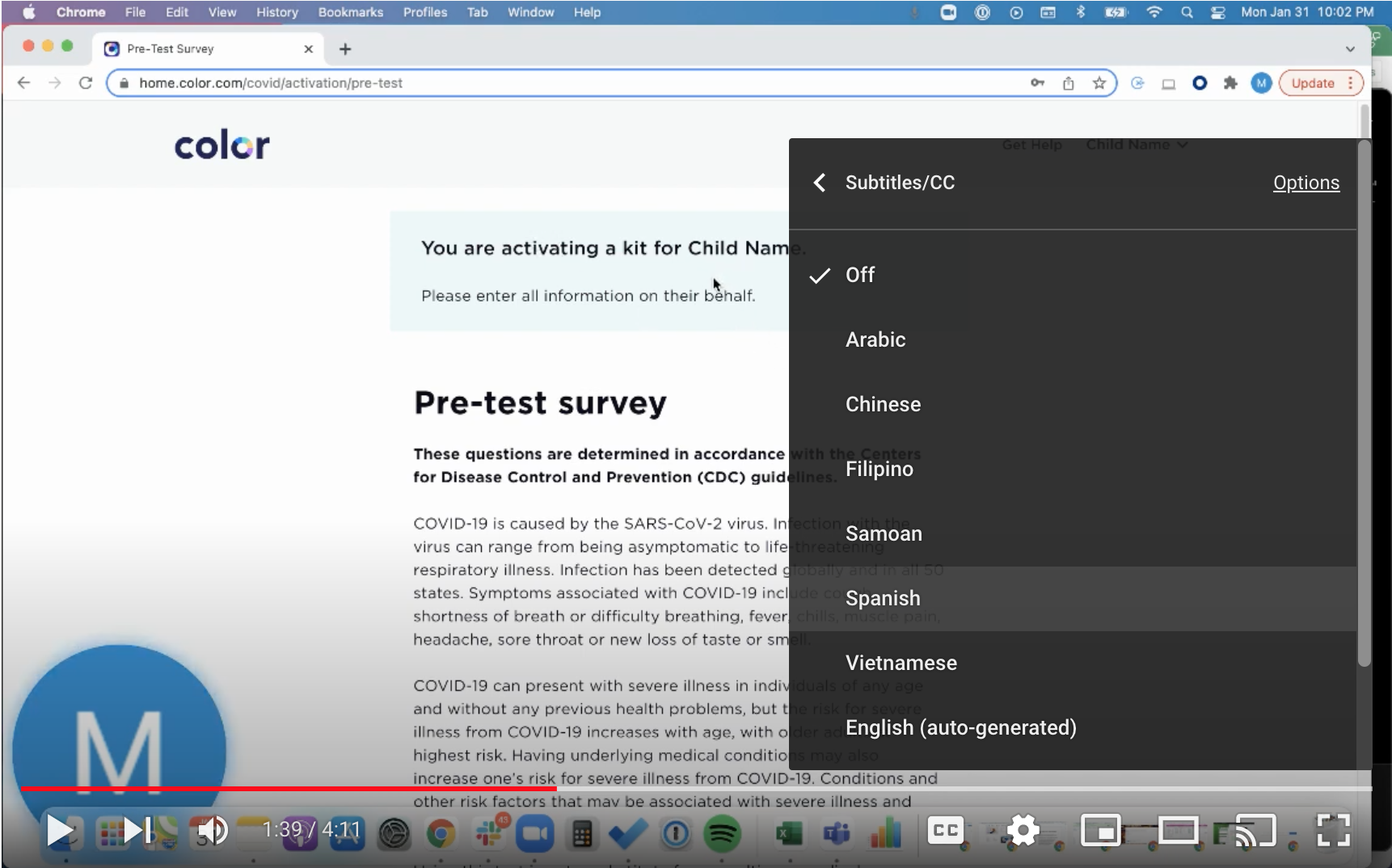This screenshot has width=1392, height=868.
Task: Expand the tab search chevron near the tab strip
Action: point(1349,48)
